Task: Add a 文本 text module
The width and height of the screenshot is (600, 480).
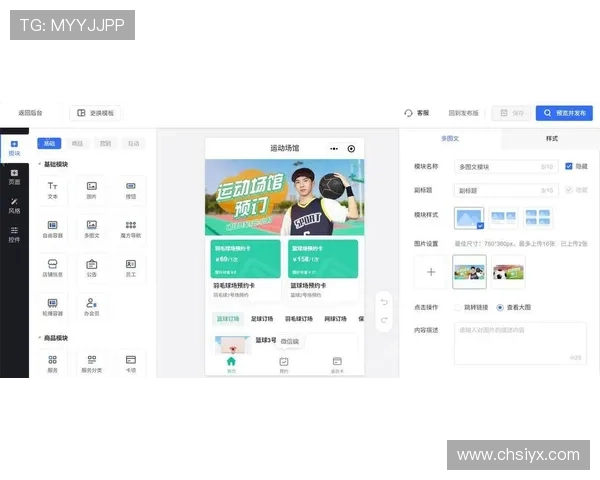Action: 52,190
